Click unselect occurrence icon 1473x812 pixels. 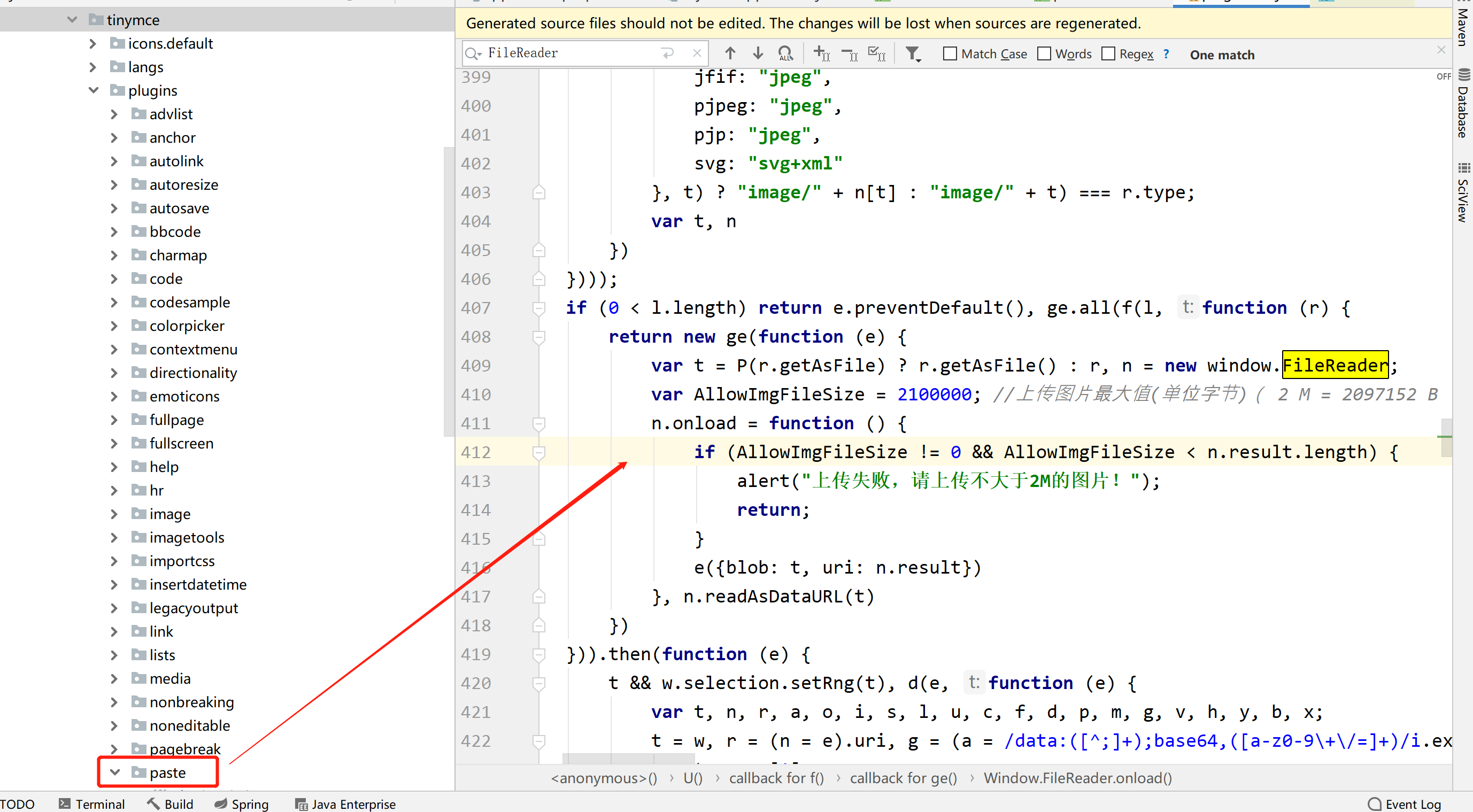(849, 54)
